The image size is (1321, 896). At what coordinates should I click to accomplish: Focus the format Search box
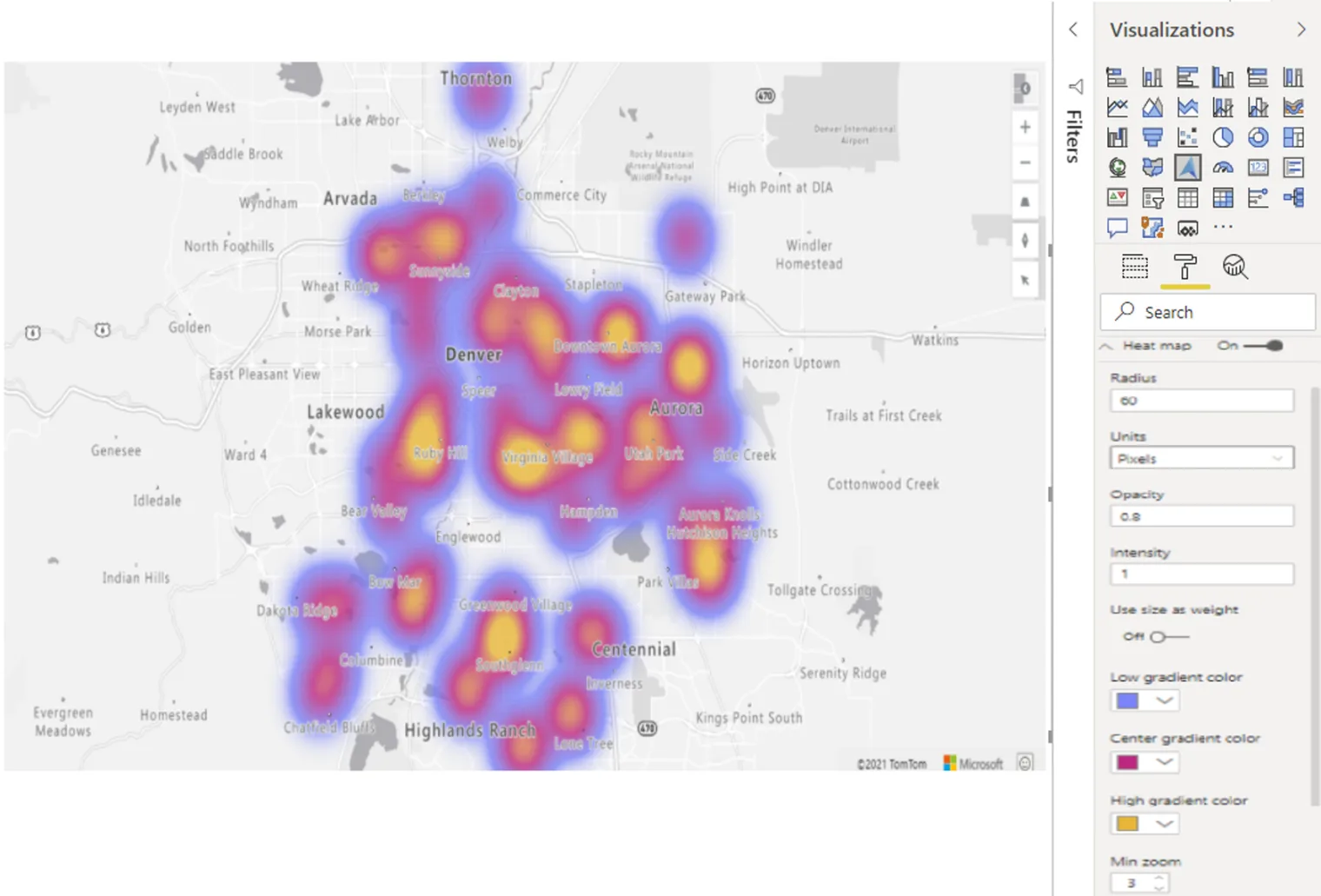[1208, 312]
